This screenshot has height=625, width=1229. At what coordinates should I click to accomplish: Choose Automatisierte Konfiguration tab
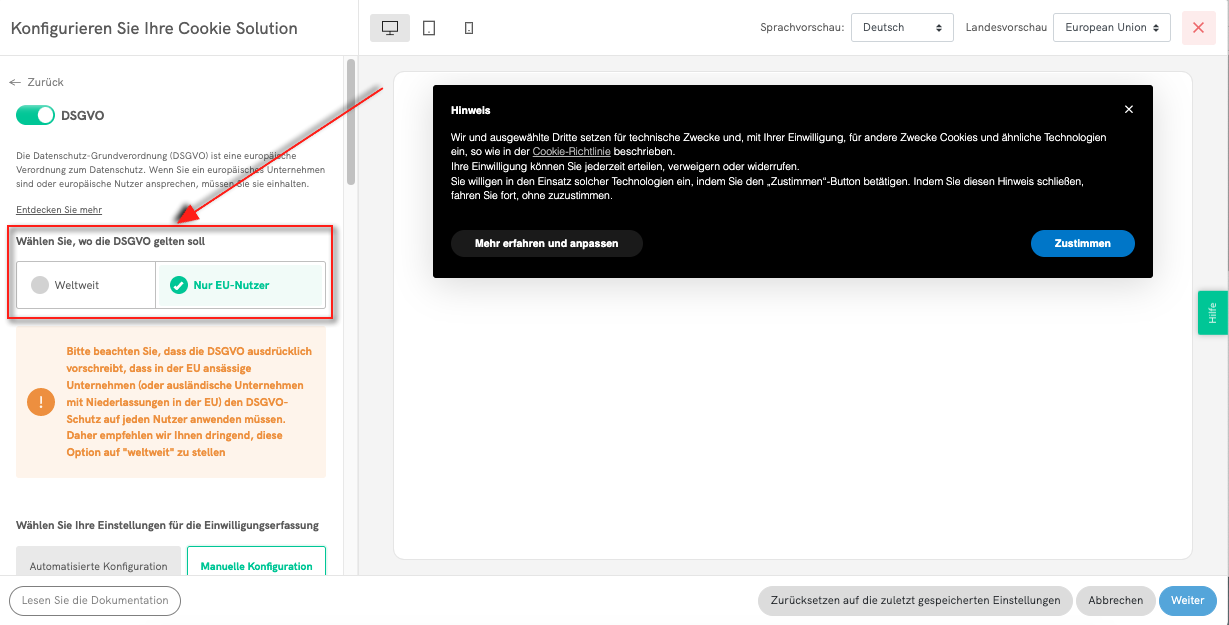(98, 565)
